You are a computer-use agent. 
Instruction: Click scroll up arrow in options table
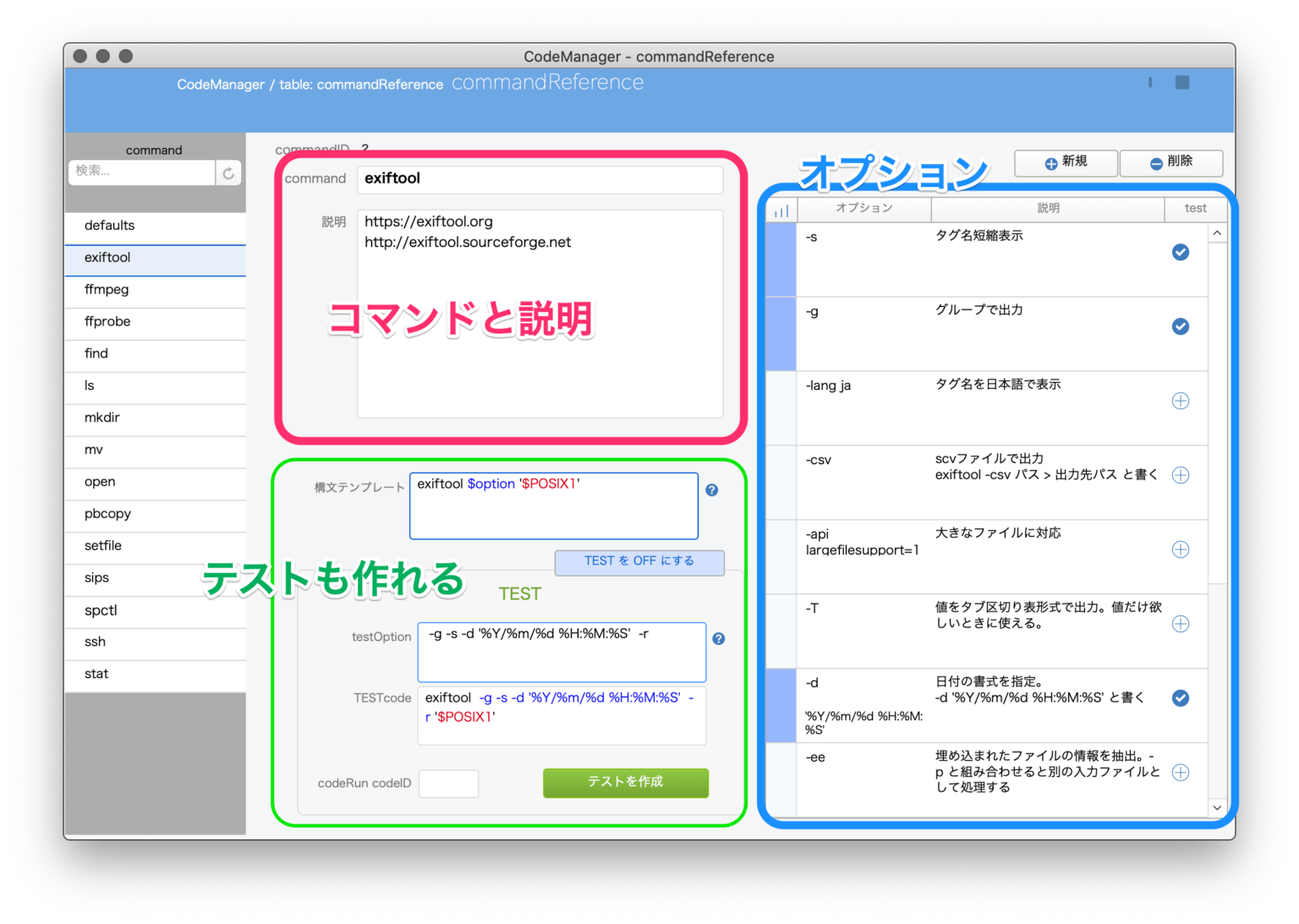click(x=1217, y=233)
